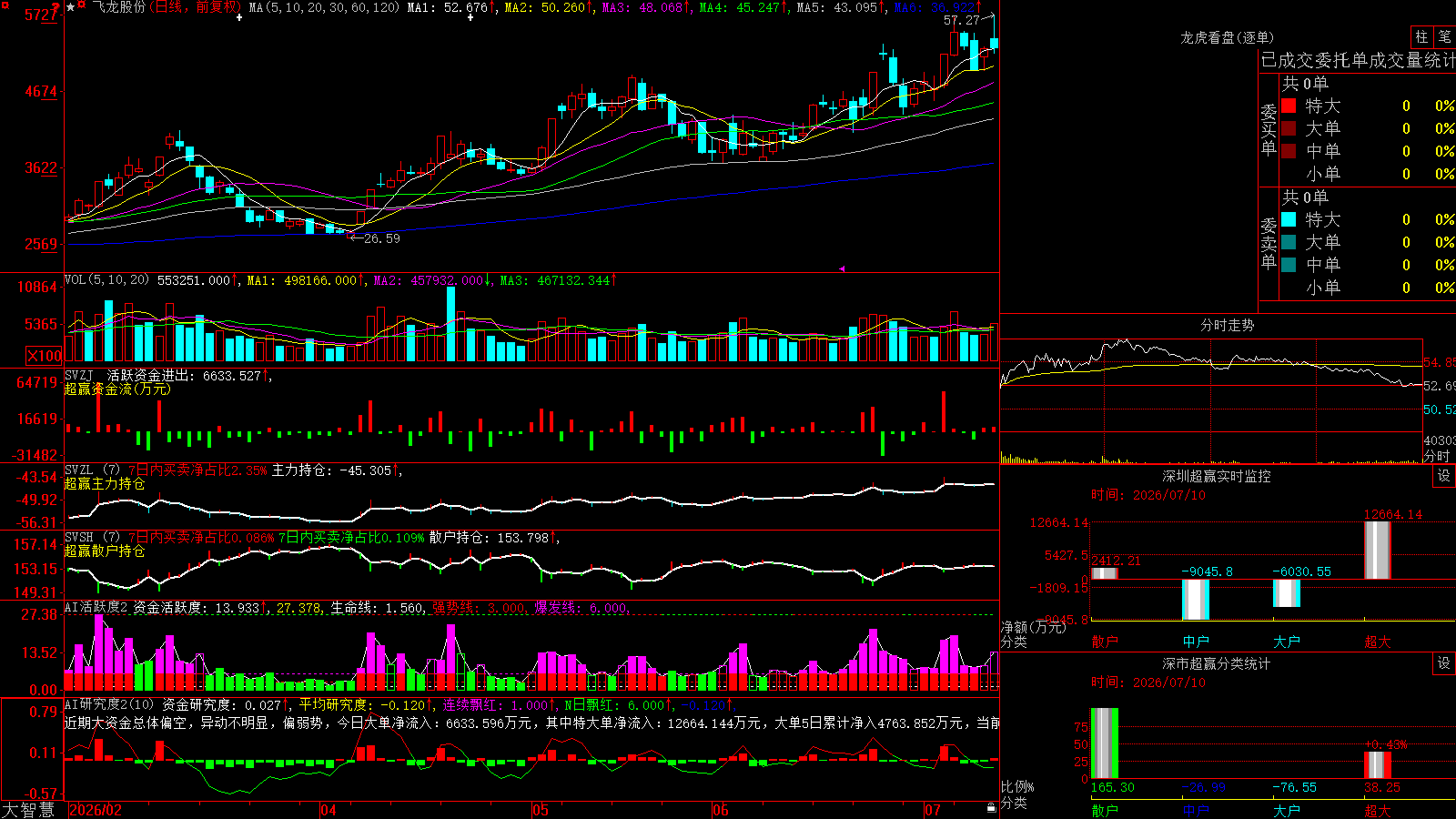
Task: Click the 分时走势 panel title
Action: pos(1228,325)
